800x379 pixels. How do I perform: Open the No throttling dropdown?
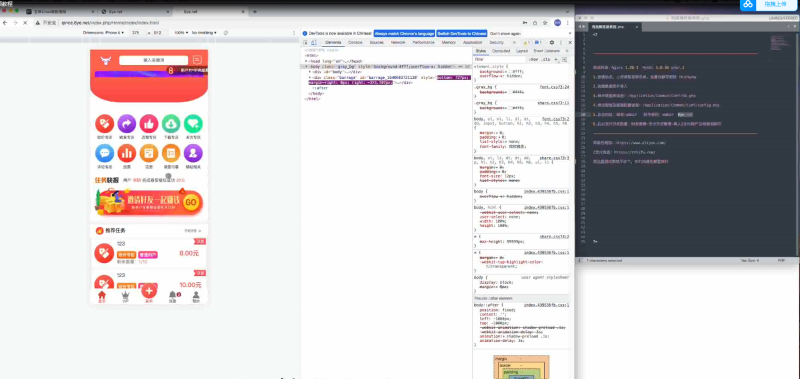click(x=204, y=33)
